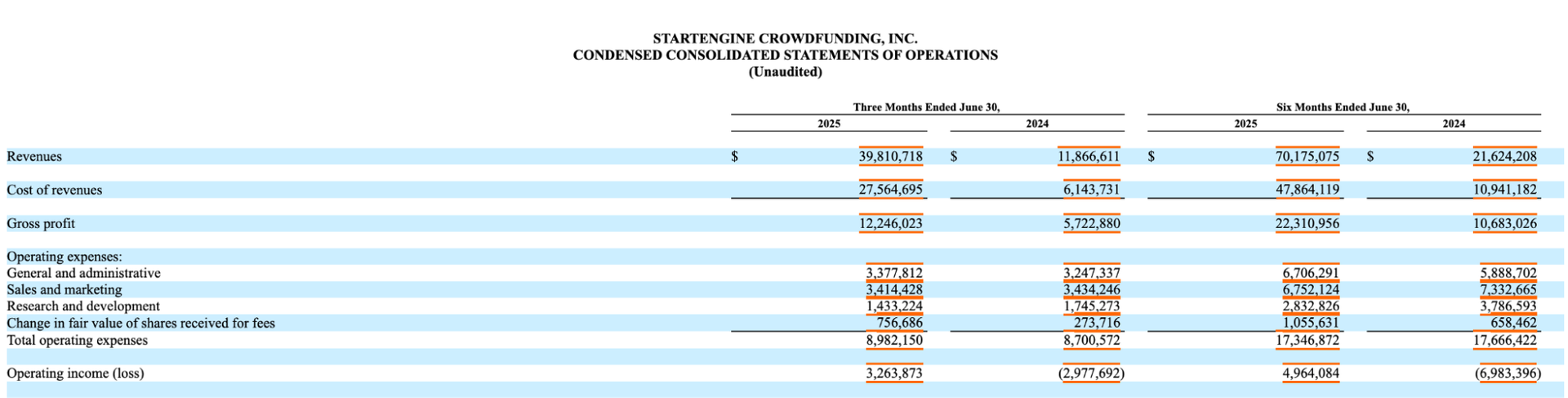This screenshot has width=1568, height=398.
Task: Click the sales and marketing value 7,332,665
Action: click(1508, 289)
